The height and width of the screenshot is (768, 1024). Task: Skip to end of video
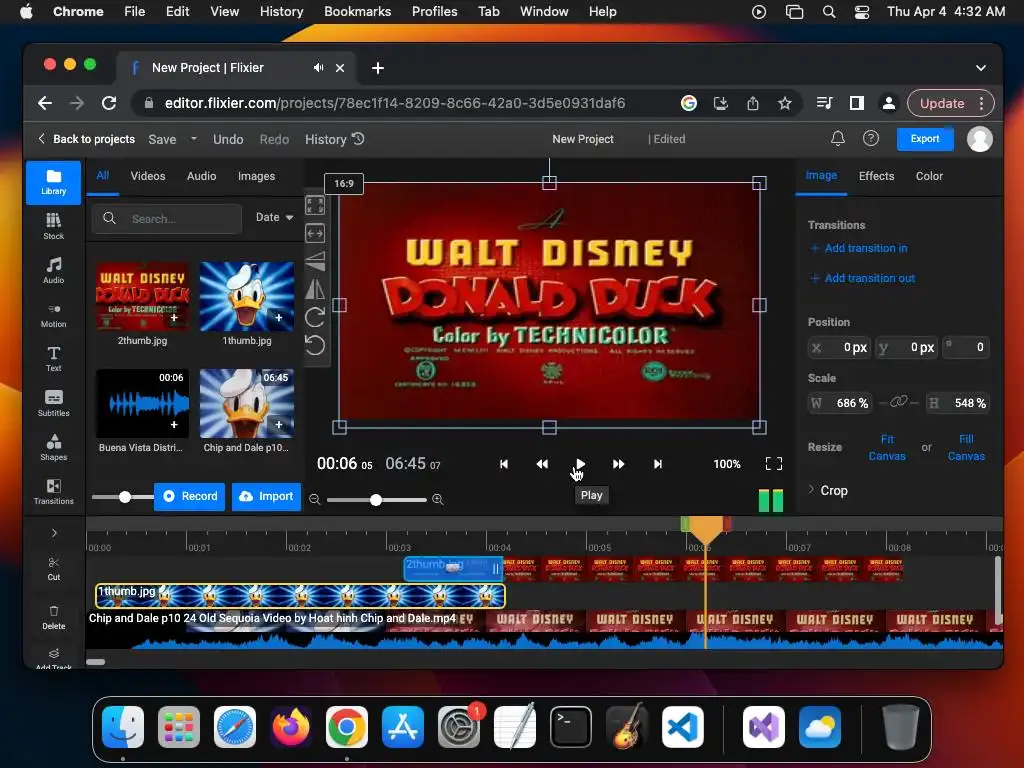658,464
